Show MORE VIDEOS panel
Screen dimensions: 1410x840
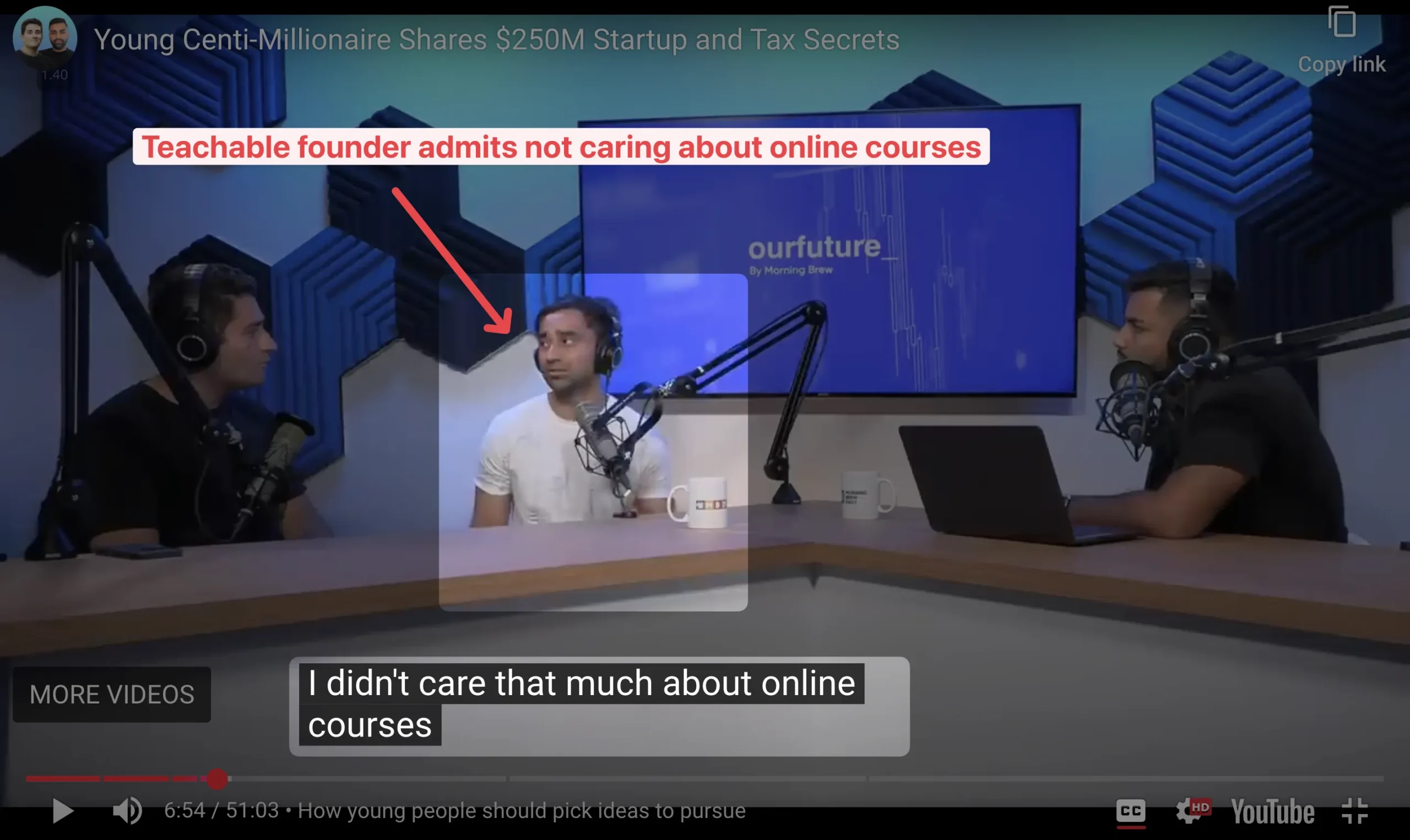coord(112,694)
